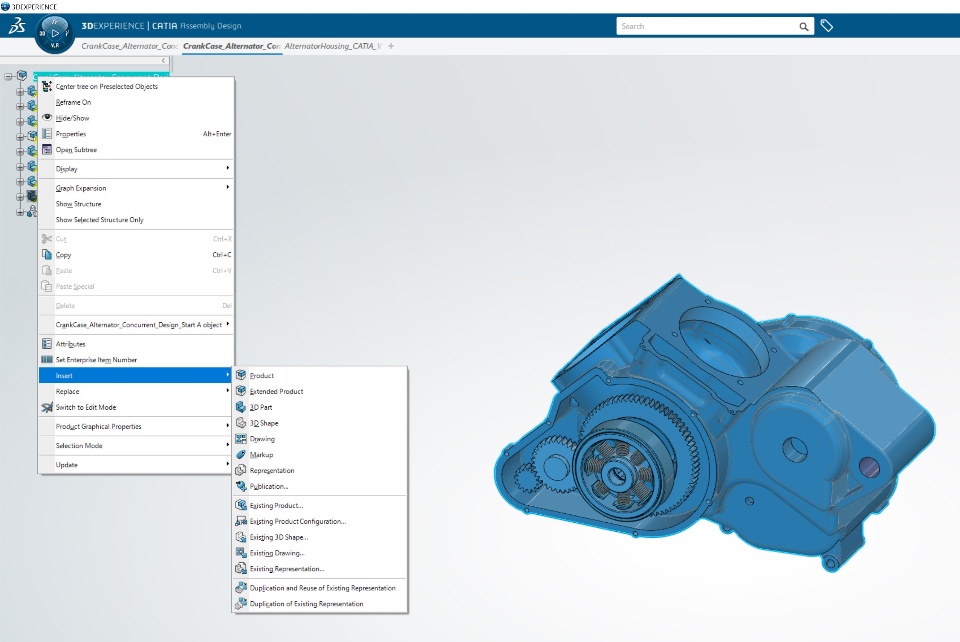Switch to first CrankCase_Alternator_Conc tab

tap(129, 46)
